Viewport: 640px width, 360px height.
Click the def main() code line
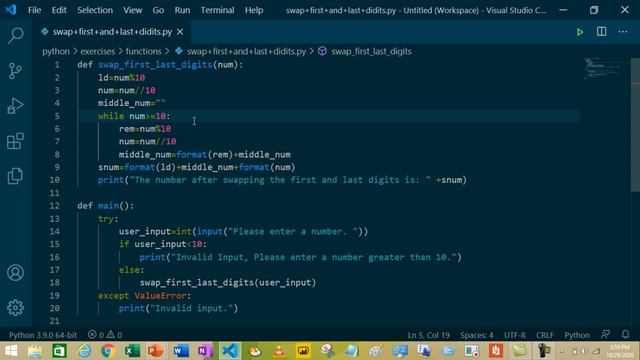[105, 205]
